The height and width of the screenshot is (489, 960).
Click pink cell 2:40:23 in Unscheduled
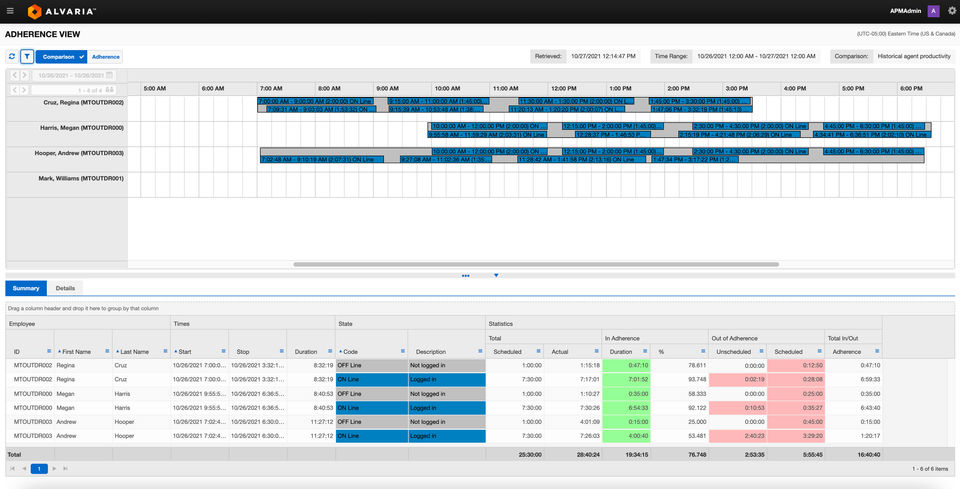[x=738, y=436]
